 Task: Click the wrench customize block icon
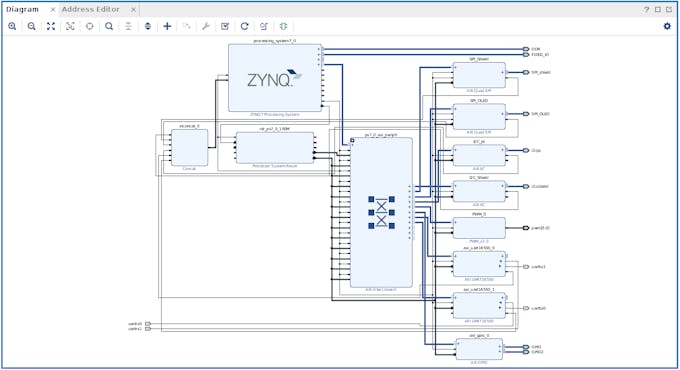[x=206, y=26]
